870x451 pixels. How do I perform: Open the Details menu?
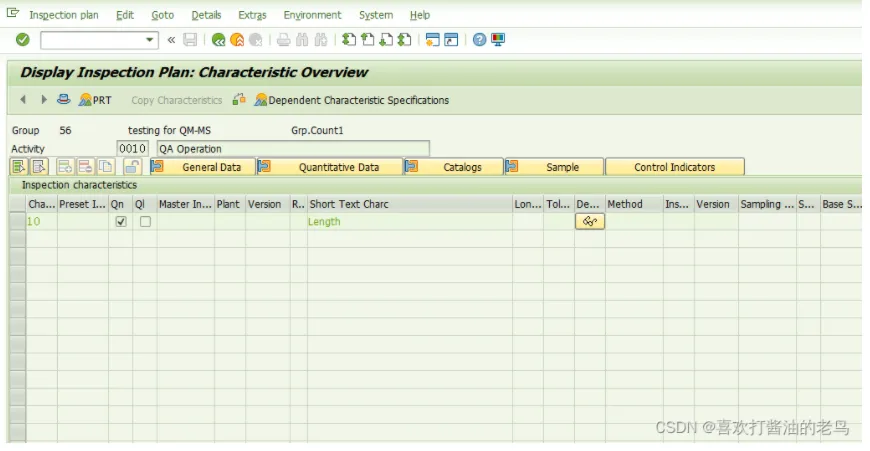[x=206, y=15]
